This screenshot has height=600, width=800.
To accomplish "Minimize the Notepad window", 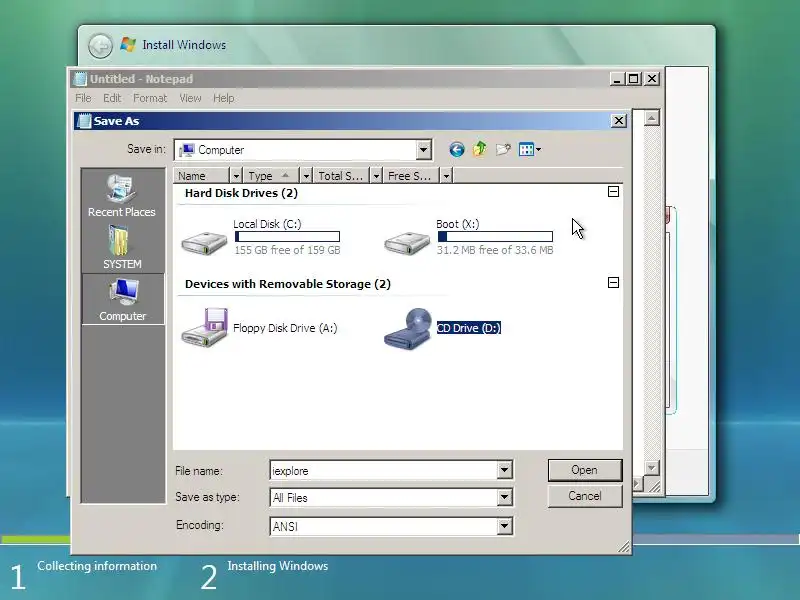I will 617,79.
